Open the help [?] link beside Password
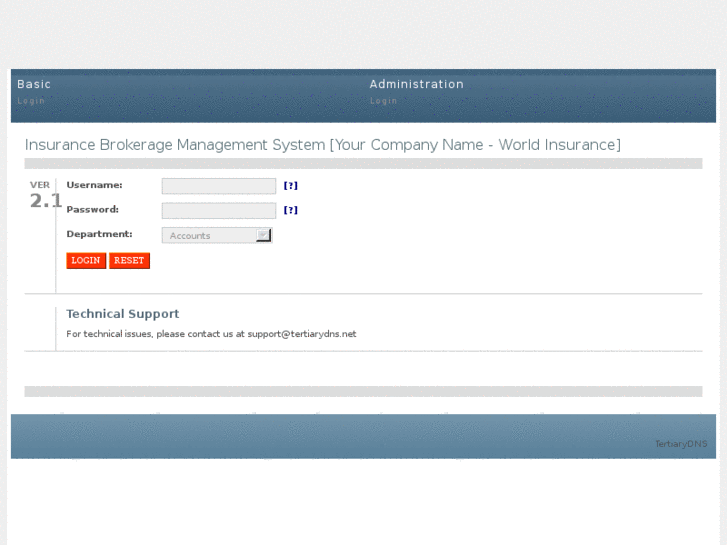727x545 pixels. point(291,210)
